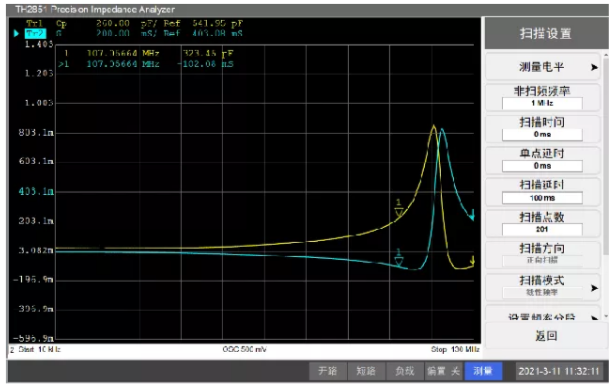Click the side menu vertical scrollbar
The image size is (613, 389).
pos(606,156)
